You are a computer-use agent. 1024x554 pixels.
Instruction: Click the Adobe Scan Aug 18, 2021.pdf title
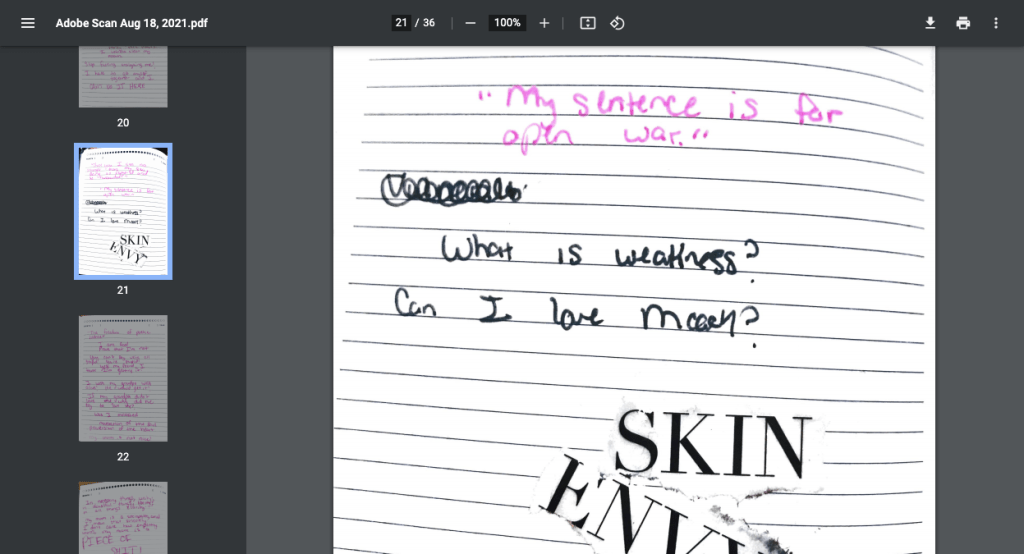coord(132,23)
